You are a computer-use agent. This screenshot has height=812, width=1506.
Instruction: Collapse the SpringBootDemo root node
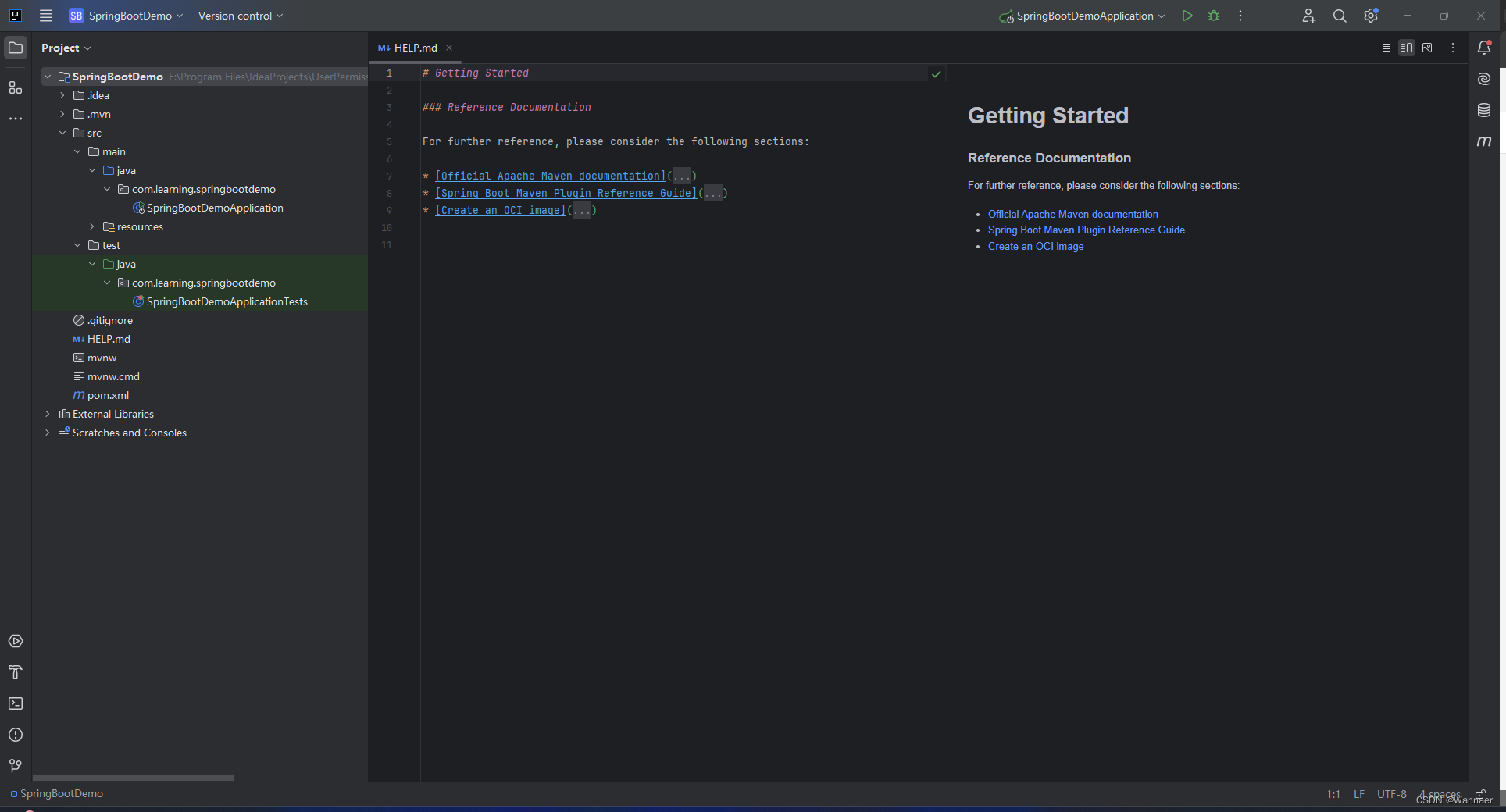pos(48,77)
